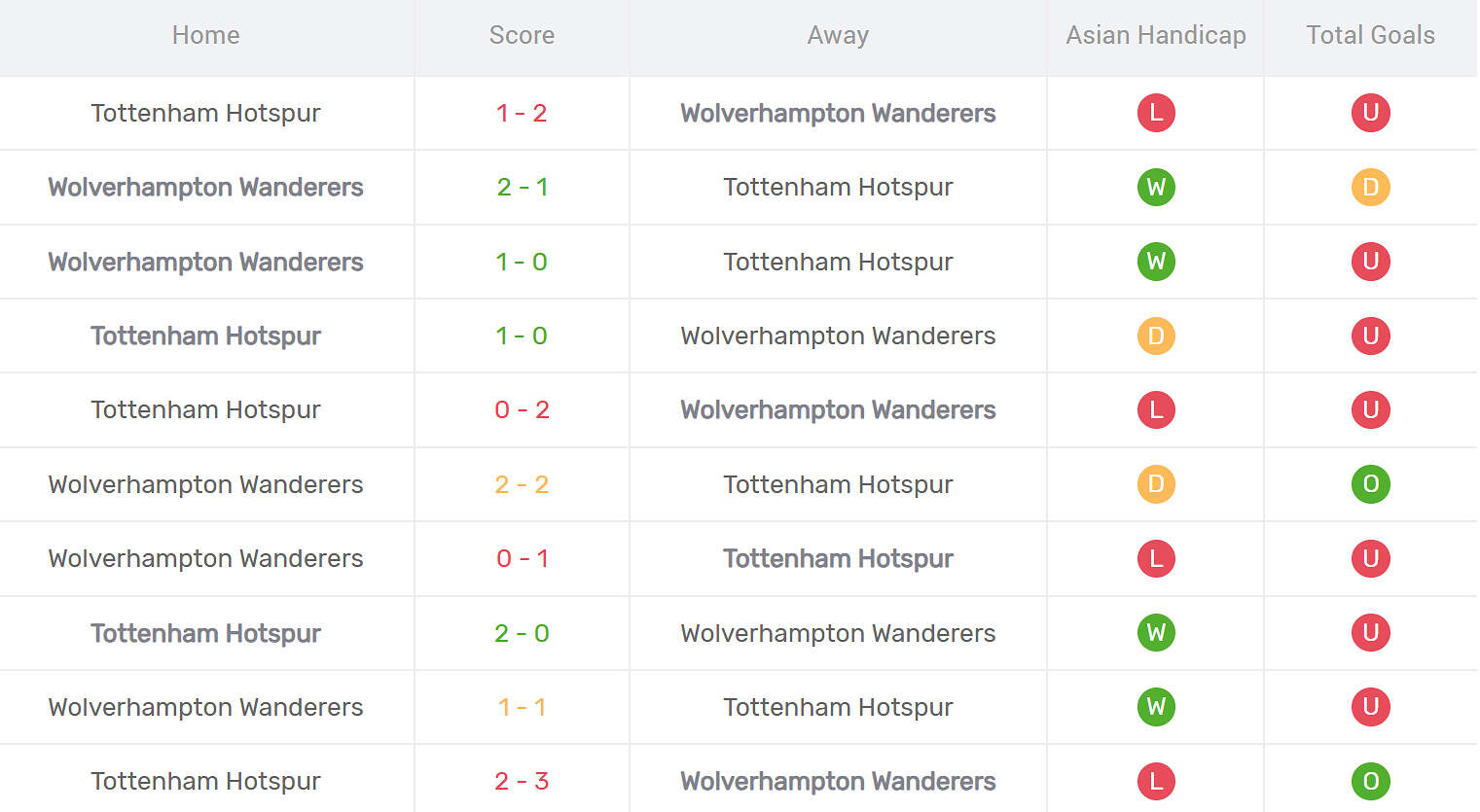The width and height of the screenshot is (1480, 812).
Task: Click the Away column header
Action: 838,35
